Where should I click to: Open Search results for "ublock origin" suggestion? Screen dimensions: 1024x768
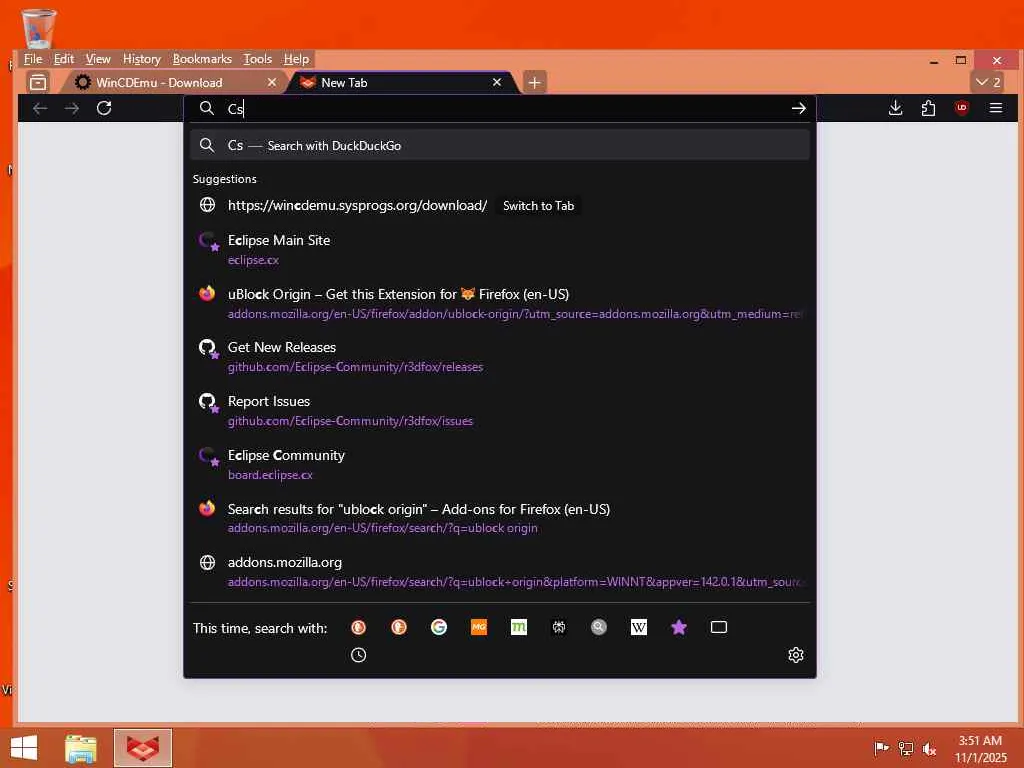click(x=500, y=518)
